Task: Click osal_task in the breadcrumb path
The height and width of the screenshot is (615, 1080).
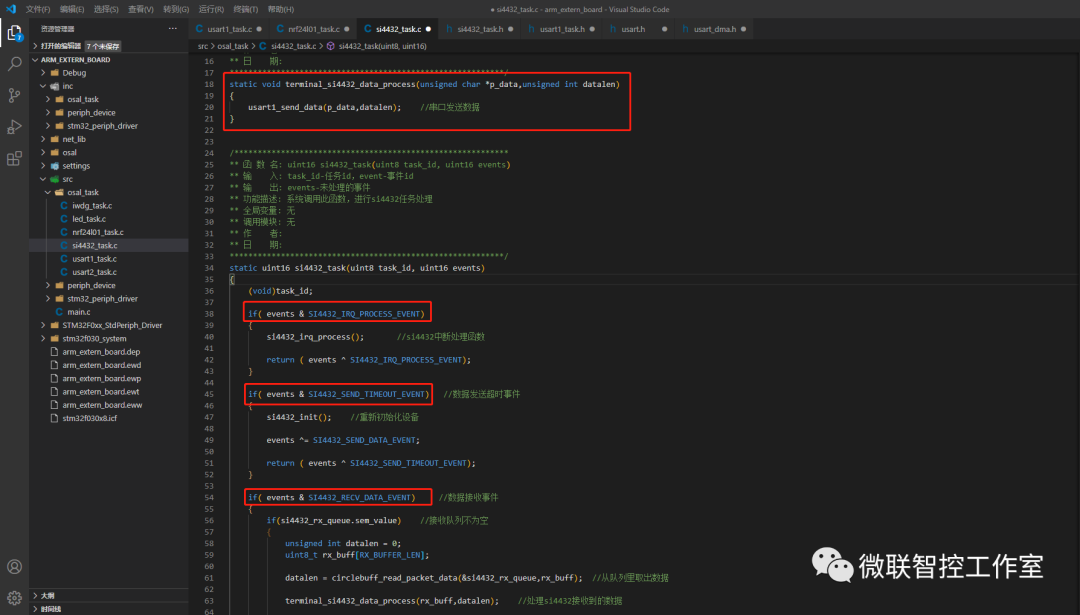Action: pos(233,46)
